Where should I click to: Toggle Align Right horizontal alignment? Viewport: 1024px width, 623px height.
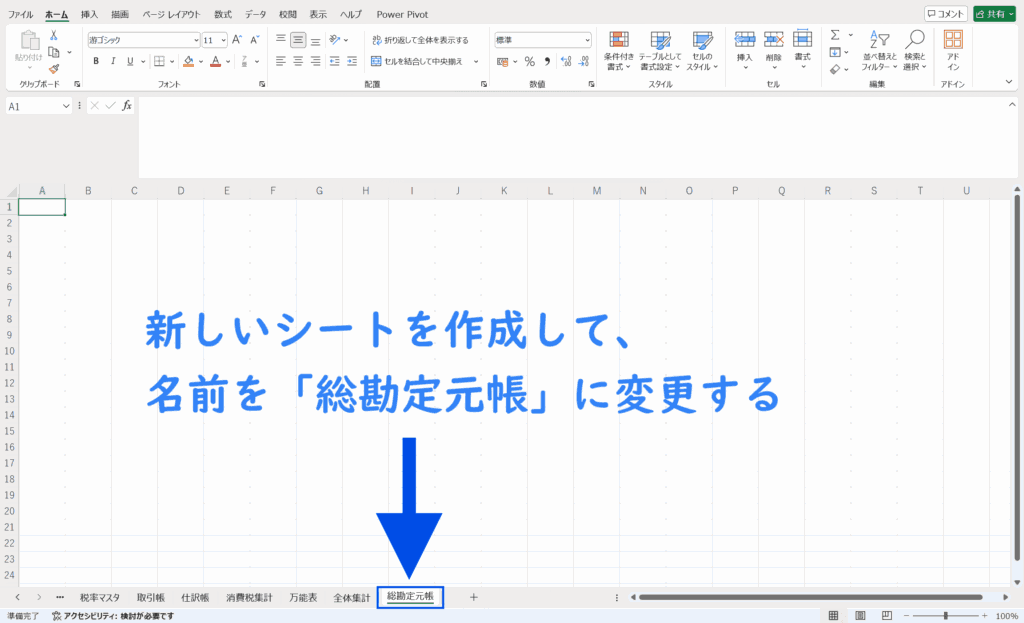pyautogui.click(x=315, y=61)
